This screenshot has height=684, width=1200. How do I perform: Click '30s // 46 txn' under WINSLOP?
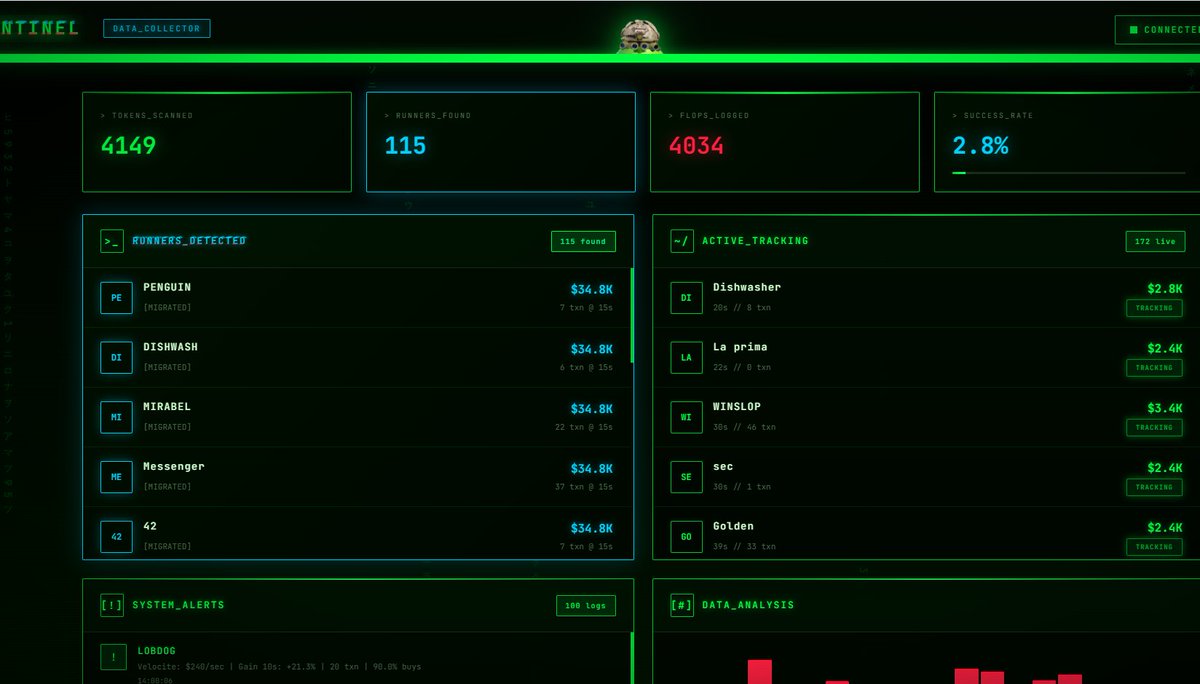pos(744,427)
